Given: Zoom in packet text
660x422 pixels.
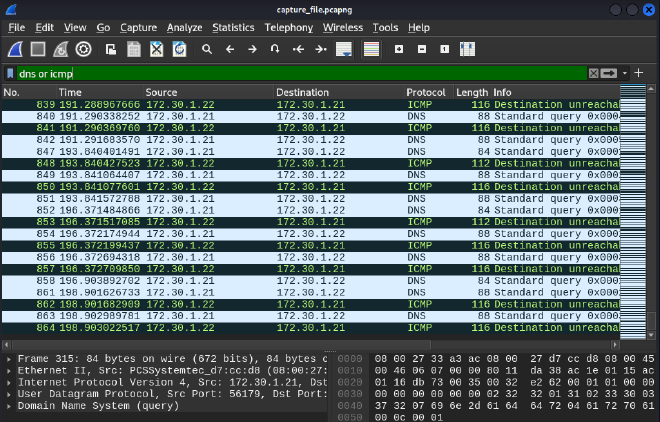Looking at the screenshot, I should coord(399,49).
